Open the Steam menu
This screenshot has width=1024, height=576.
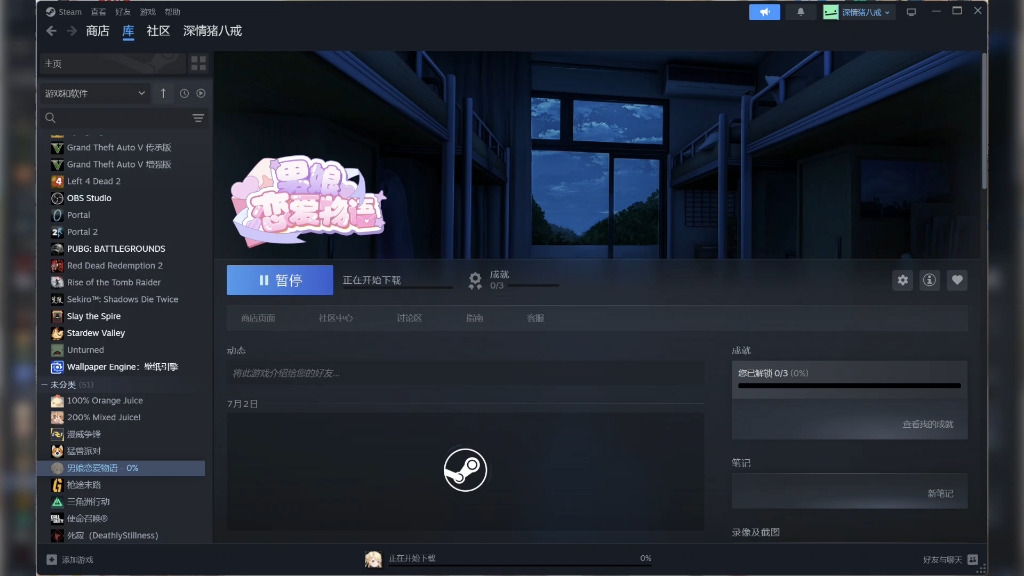pos(70,12)
